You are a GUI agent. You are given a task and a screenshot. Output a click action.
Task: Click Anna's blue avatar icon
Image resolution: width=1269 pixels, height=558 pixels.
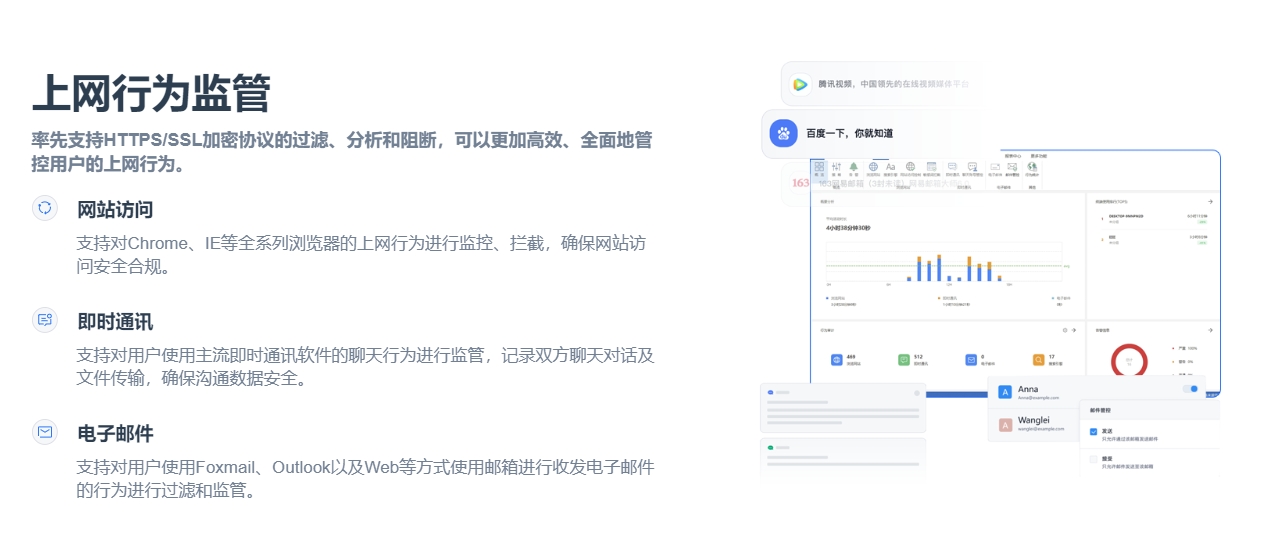click(1005, 392)
